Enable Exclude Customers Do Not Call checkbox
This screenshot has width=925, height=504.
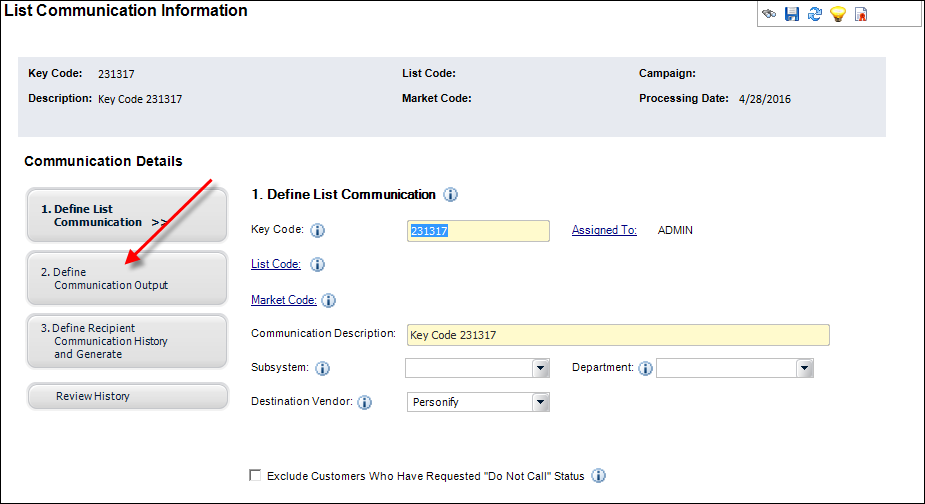click(255, 476)
